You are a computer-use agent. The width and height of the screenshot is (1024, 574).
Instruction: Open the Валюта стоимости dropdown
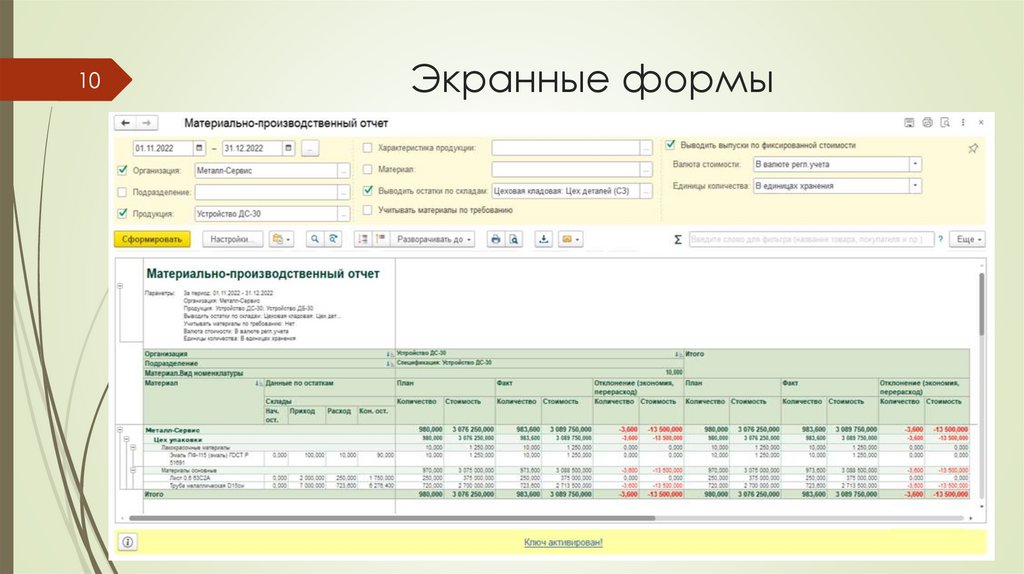point(916,164)
